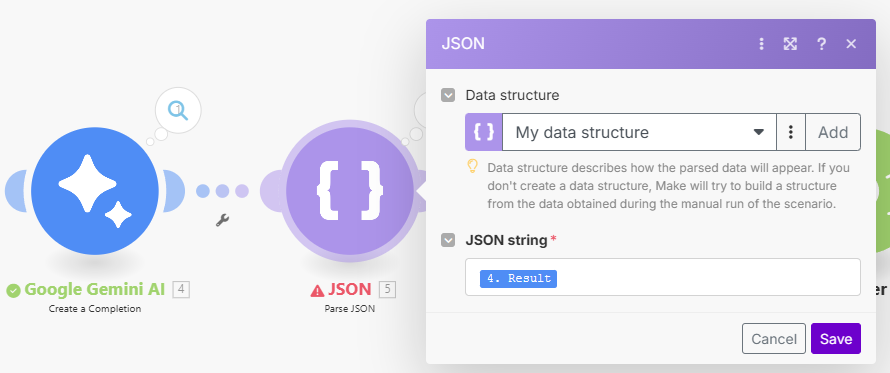890x373 pixels.
Task: Click the dropdown arrow in data structure field
Action: [758, 132]
